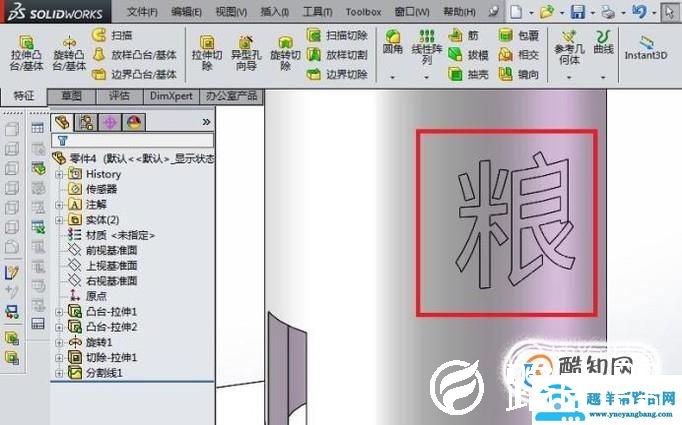Expand the 分割线1 feature node
682x425 pixels.
[59, 373]
